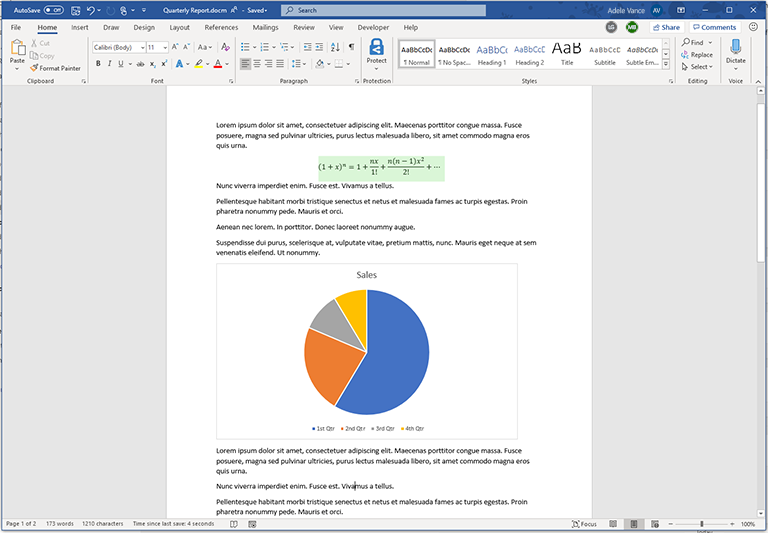Click the spelling proofing status icon
This screenshot has width=768, height=533.
(x=234, y=524)
